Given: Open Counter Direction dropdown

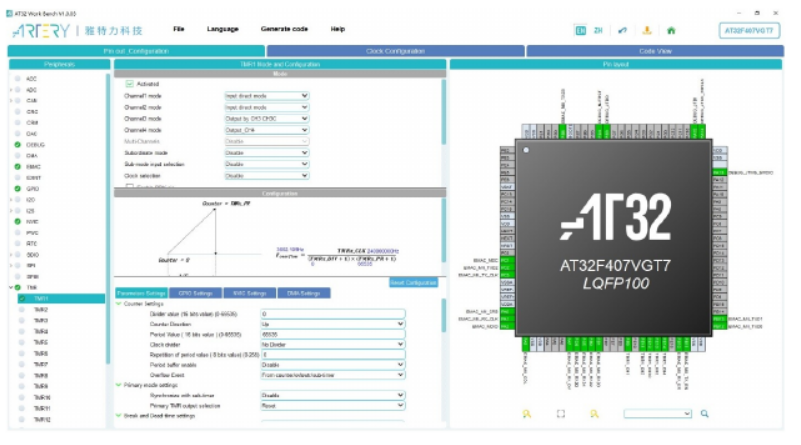Looking at the screenshot, I should (333, 324).
